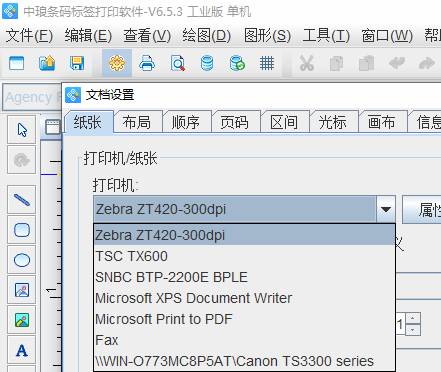This screenshot has height=372, width=441.
Task: Click the printer icon in toolbar
Action: click(x=147, y=63)
